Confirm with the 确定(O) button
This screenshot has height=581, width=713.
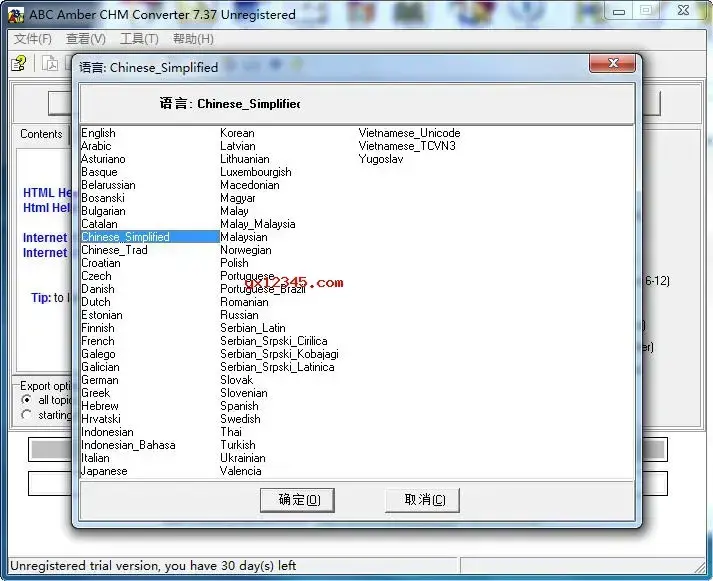(x=297, y=500)
